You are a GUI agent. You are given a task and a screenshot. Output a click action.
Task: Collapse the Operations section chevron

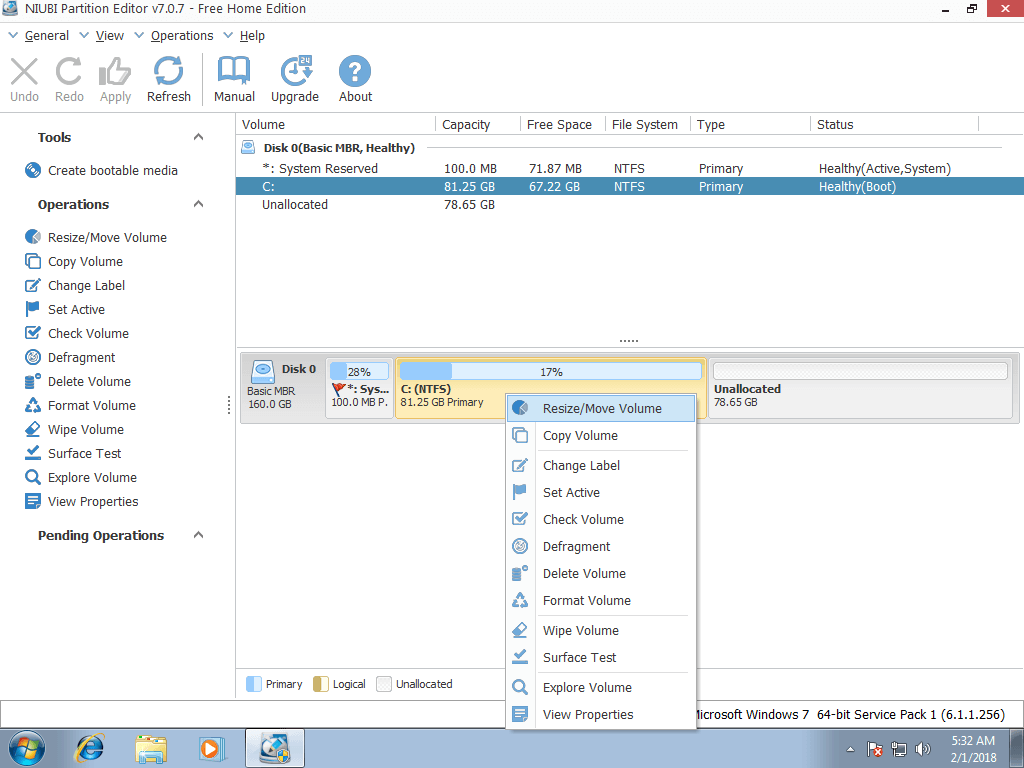click(199, 204)
